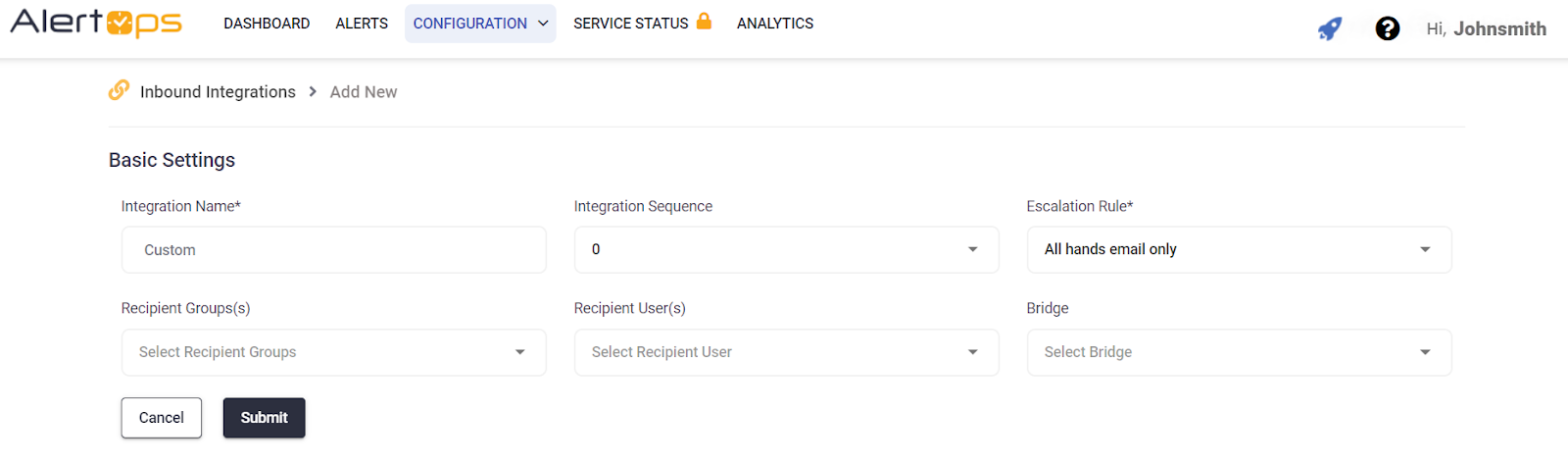Image resolution: width=1568 pixels, height=465 pixels.
Task: Click the Service Status lock icon
Action: (x=704, y=21)
